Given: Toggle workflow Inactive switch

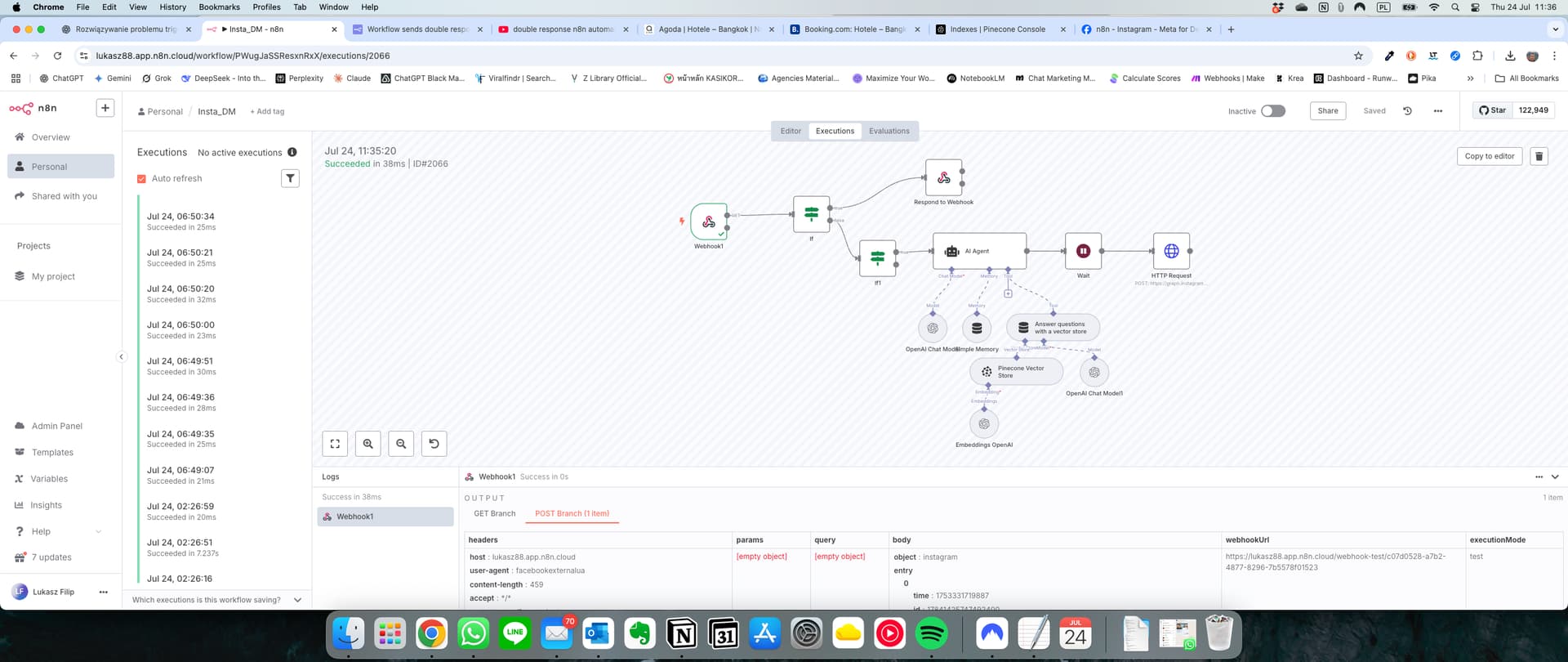Looking at the screenshot, I should click(x=1273, y=111).
